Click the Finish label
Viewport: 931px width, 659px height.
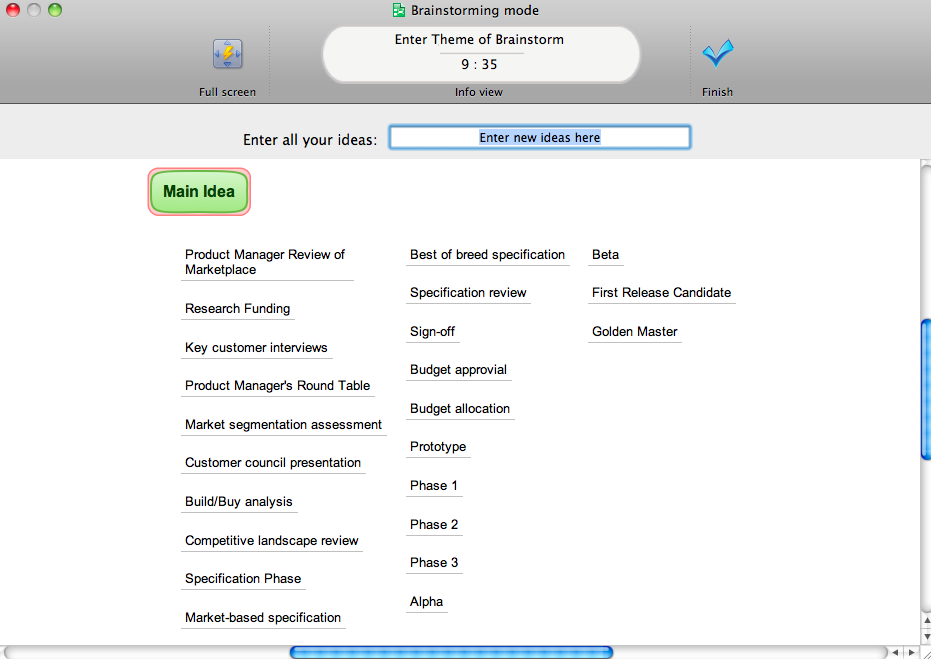click(717, 92)
